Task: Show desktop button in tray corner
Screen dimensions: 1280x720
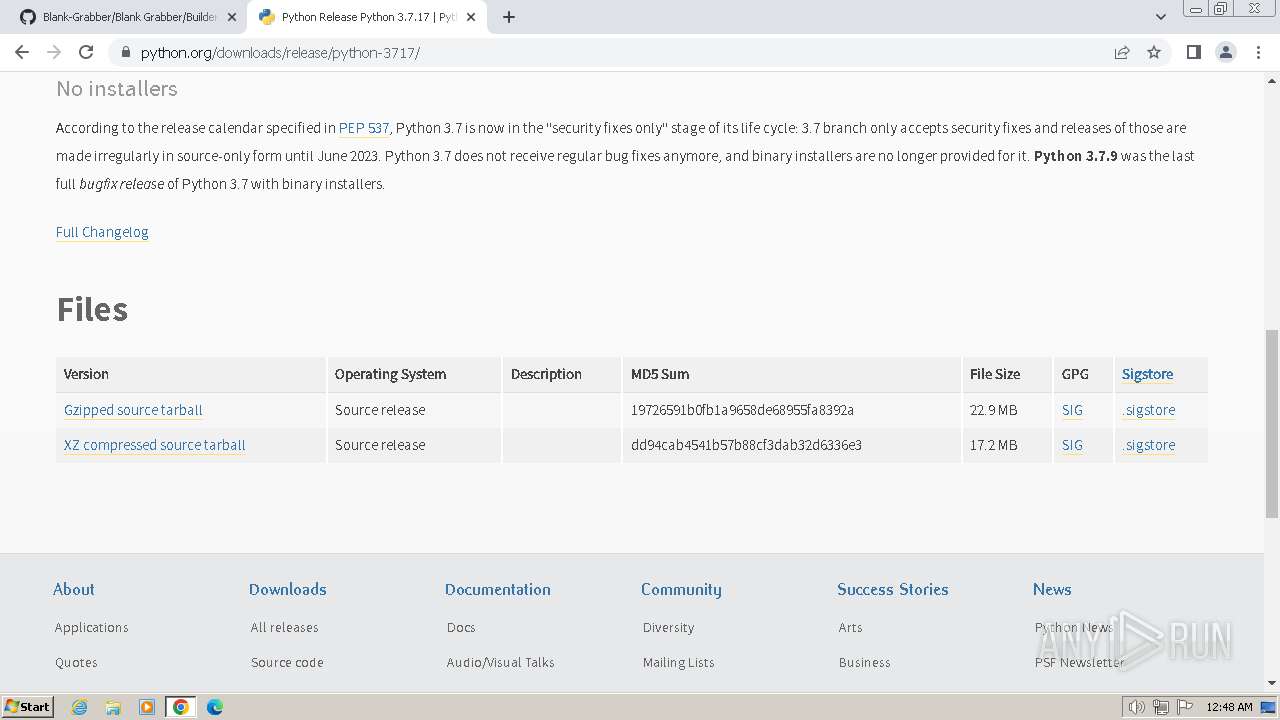Action: click(1269, 707)
